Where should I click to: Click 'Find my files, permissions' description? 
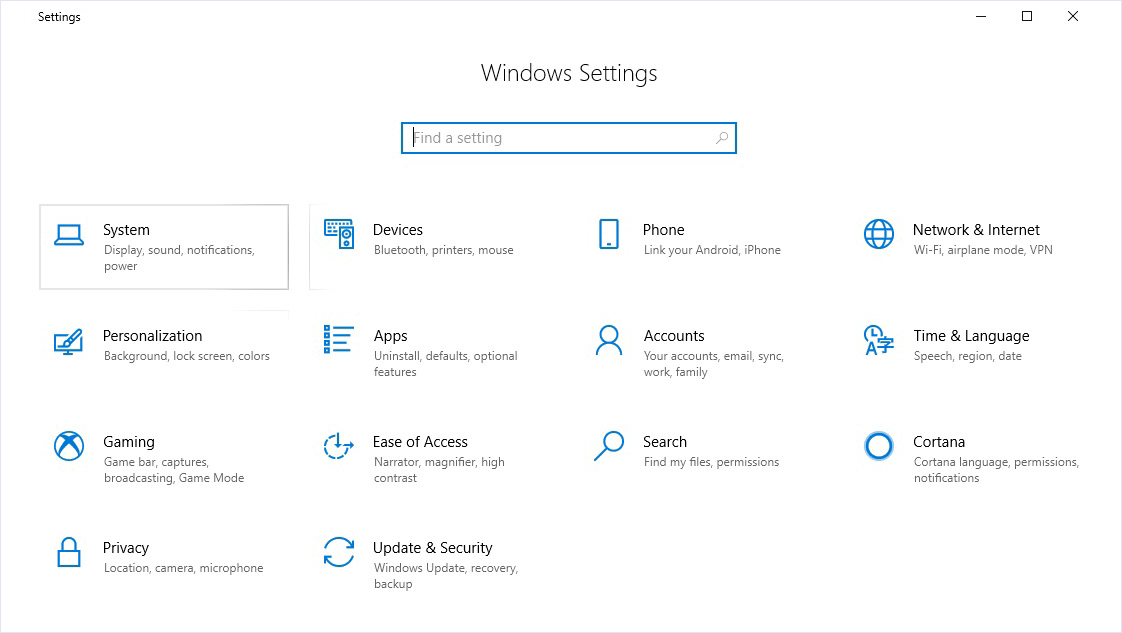[711, 462]
